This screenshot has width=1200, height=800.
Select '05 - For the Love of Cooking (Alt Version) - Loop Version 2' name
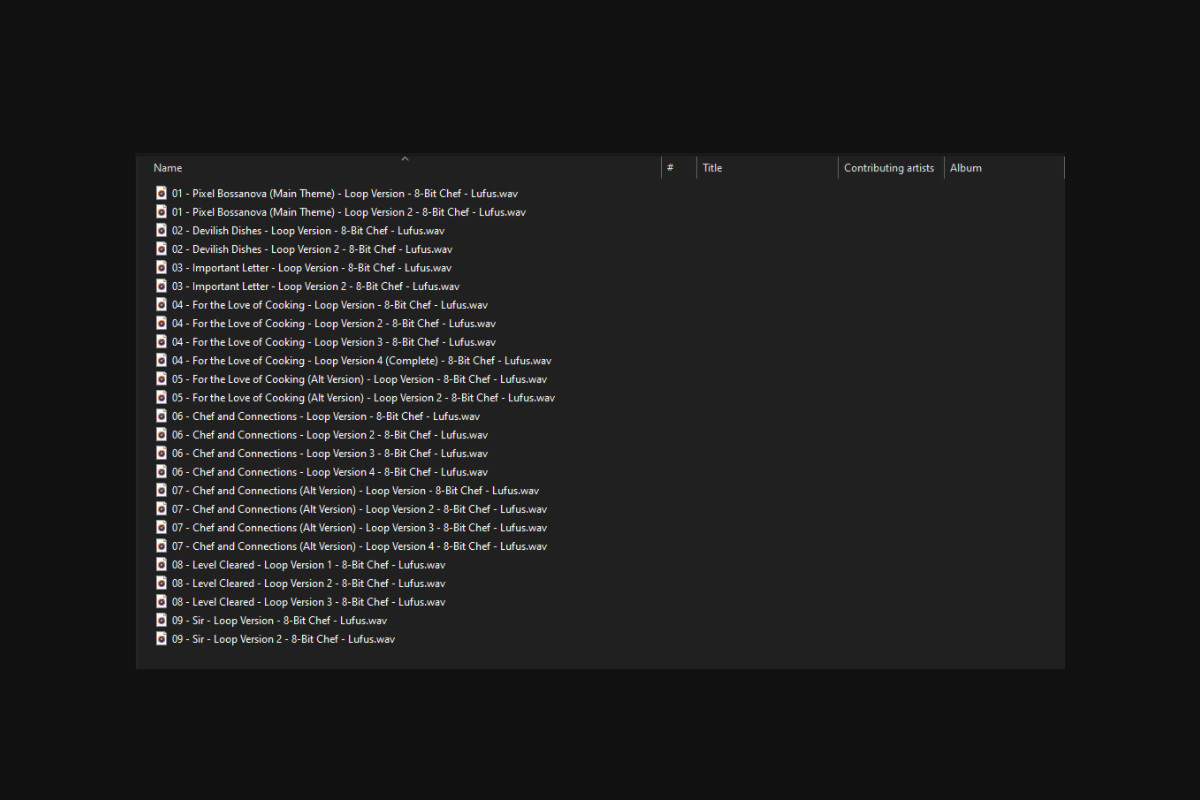click(x=363, y=397)
